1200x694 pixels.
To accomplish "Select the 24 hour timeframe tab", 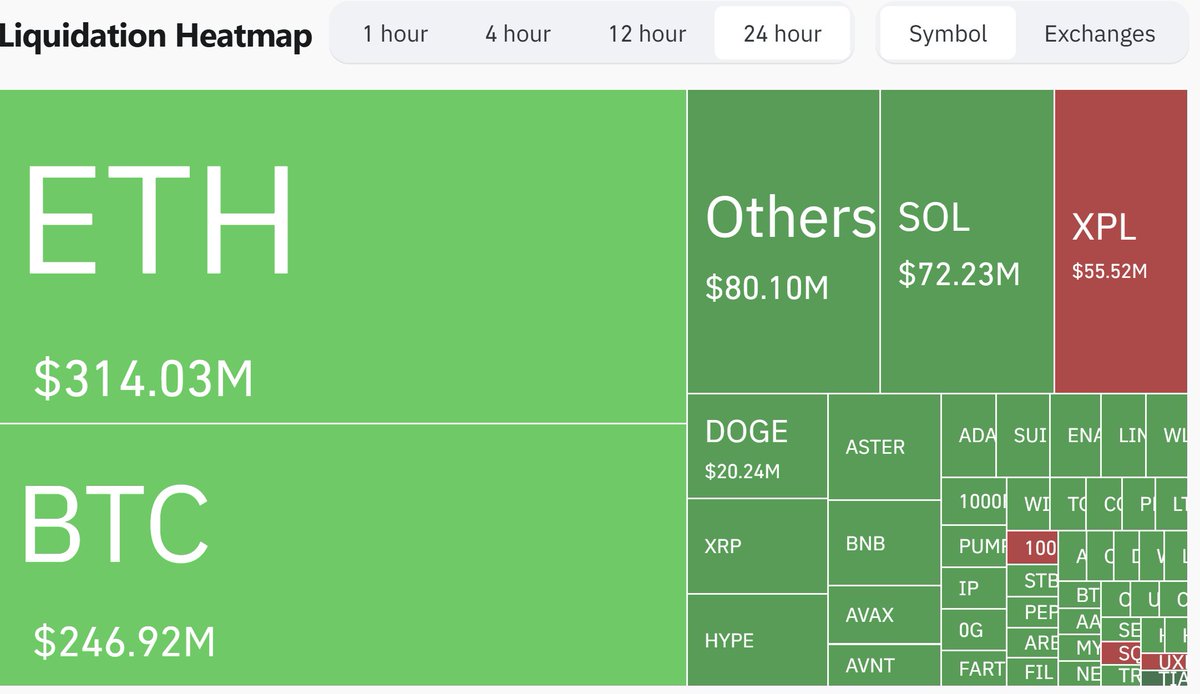I will [x=782, y=33].
